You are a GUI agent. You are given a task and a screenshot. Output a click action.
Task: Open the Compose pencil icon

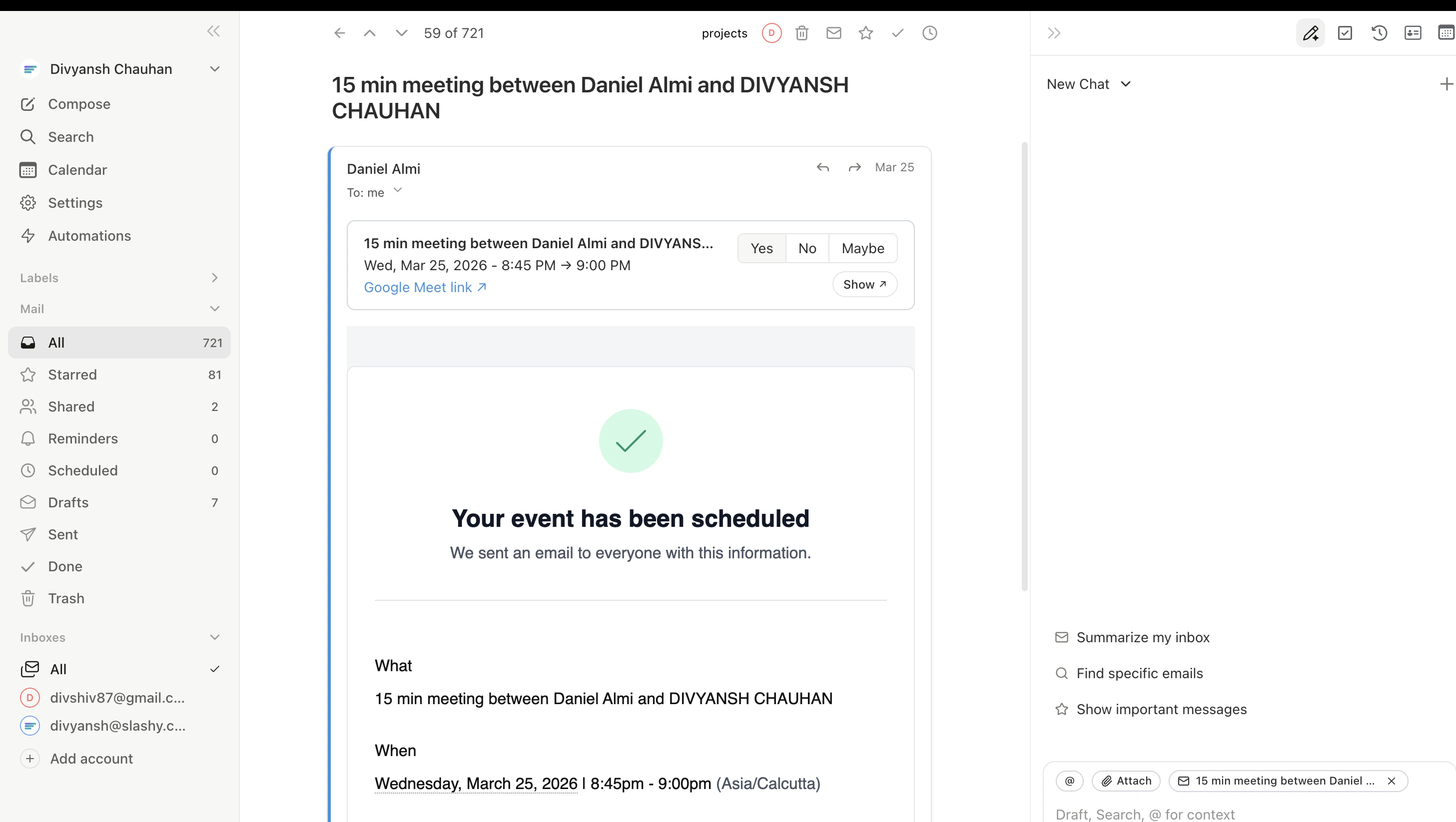1311,33
